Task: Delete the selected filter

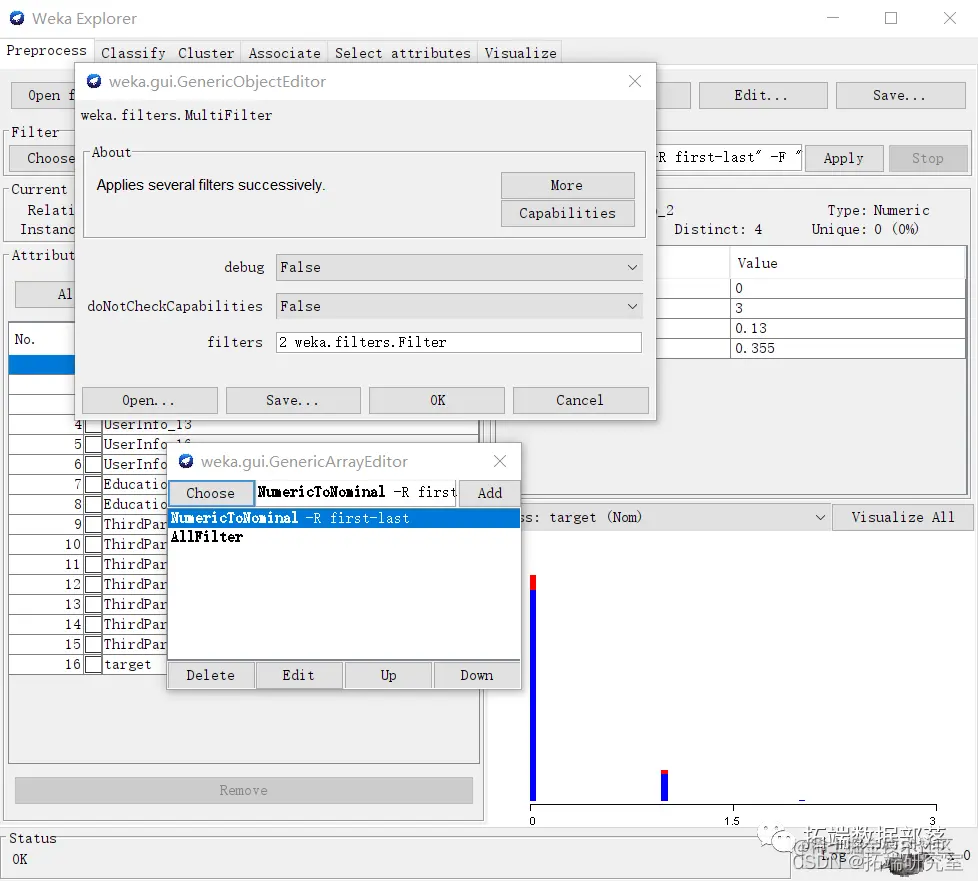Action: (211, 675)
